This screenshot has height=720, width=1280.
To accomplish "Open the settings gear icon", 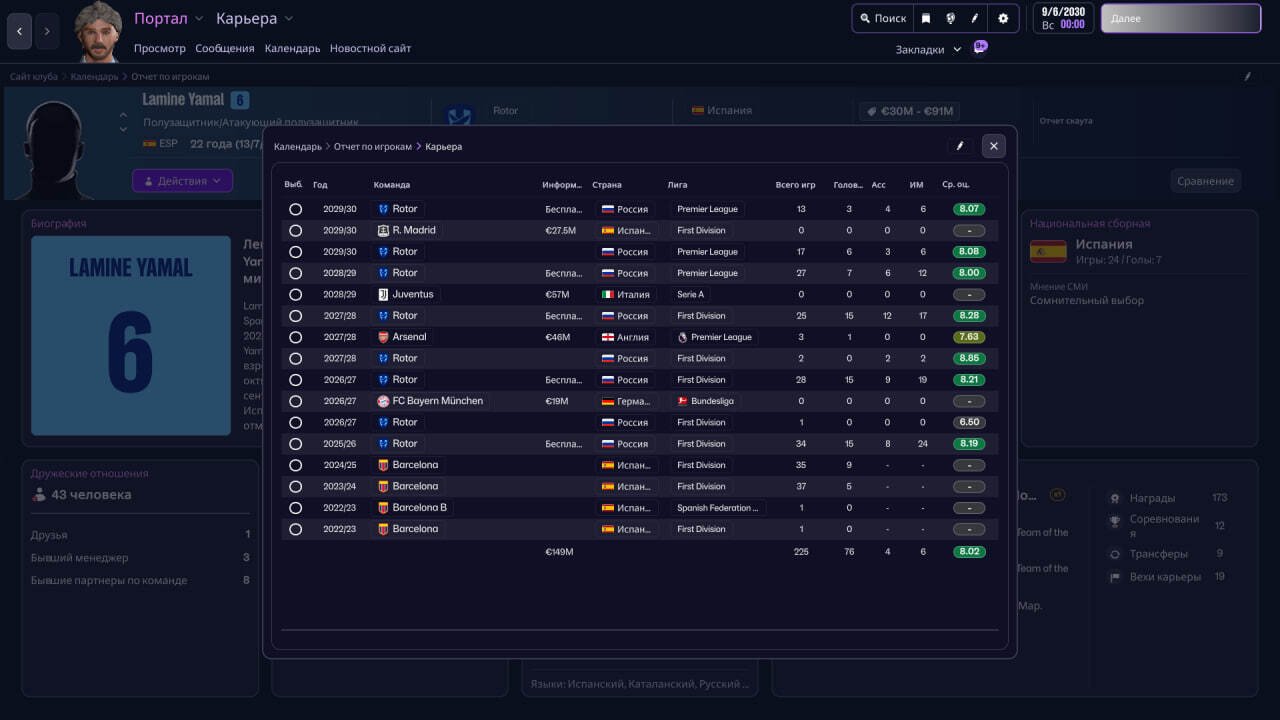I will tap(1002, 18).
